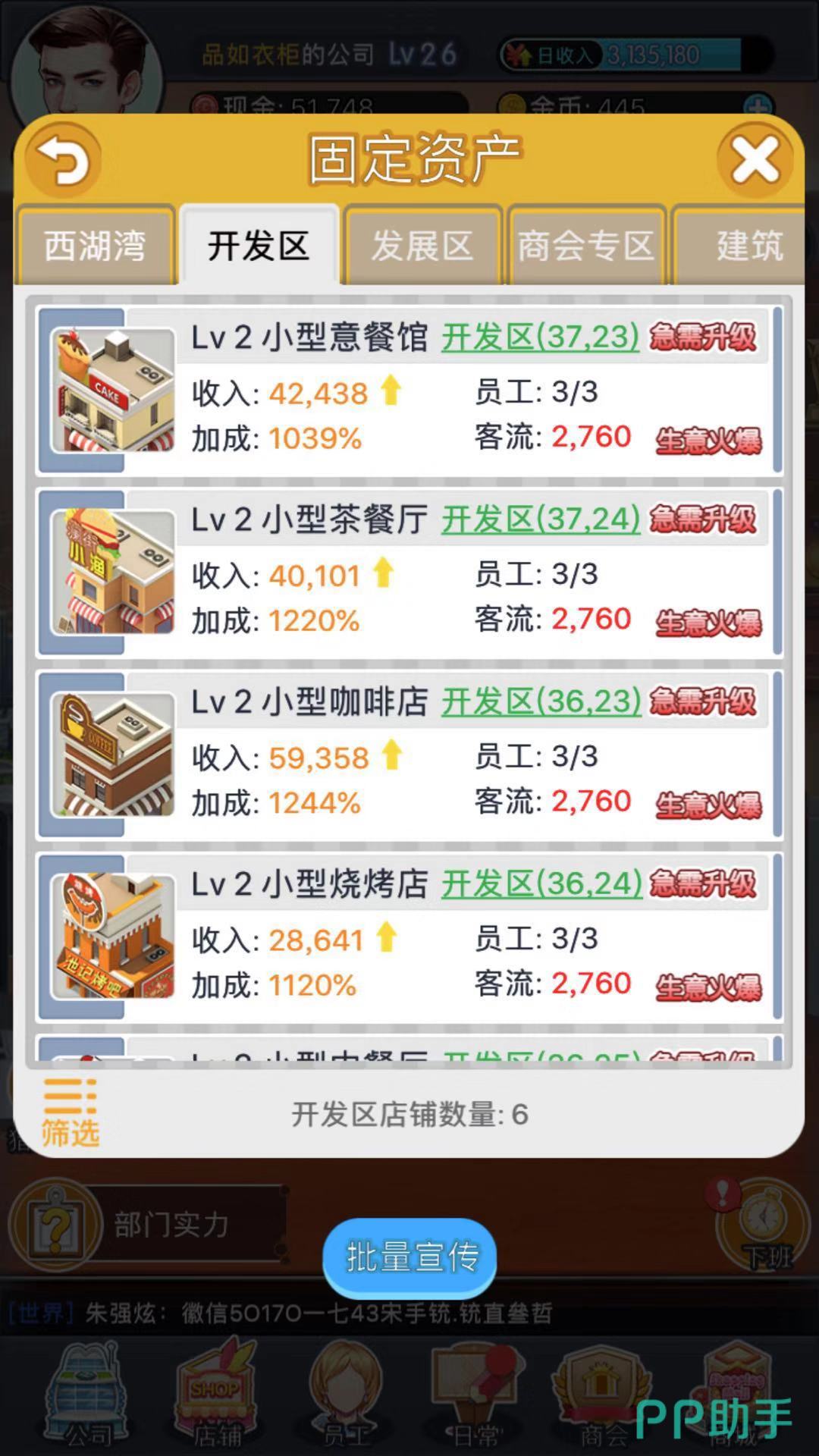This screenshot has height=1456, width=819.
Task: Tap the orange back arrow icon
Action: [x=63, y=161]
